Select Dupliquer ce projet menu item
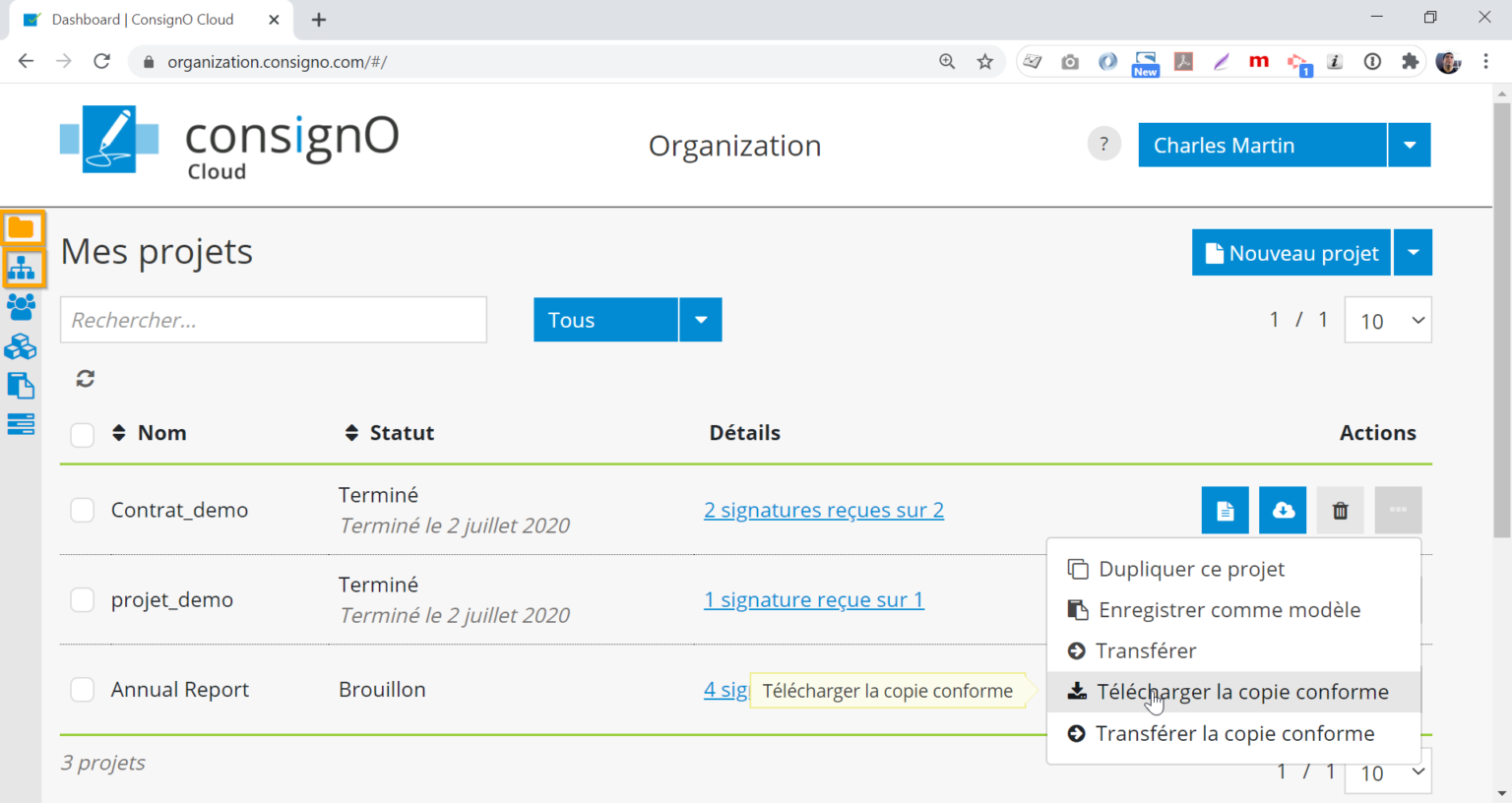This screenshot has width=1512, height=803. click(x=1191, y=569)
